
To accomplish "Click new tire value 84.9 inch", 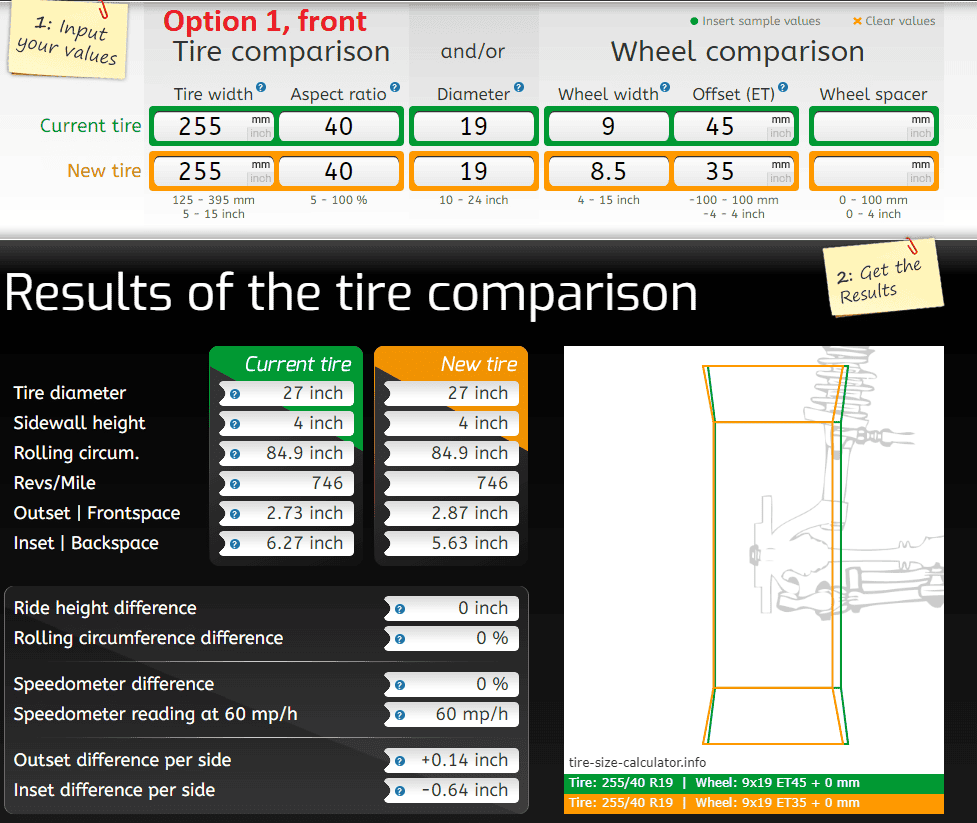I will click(x=452, y=454).
